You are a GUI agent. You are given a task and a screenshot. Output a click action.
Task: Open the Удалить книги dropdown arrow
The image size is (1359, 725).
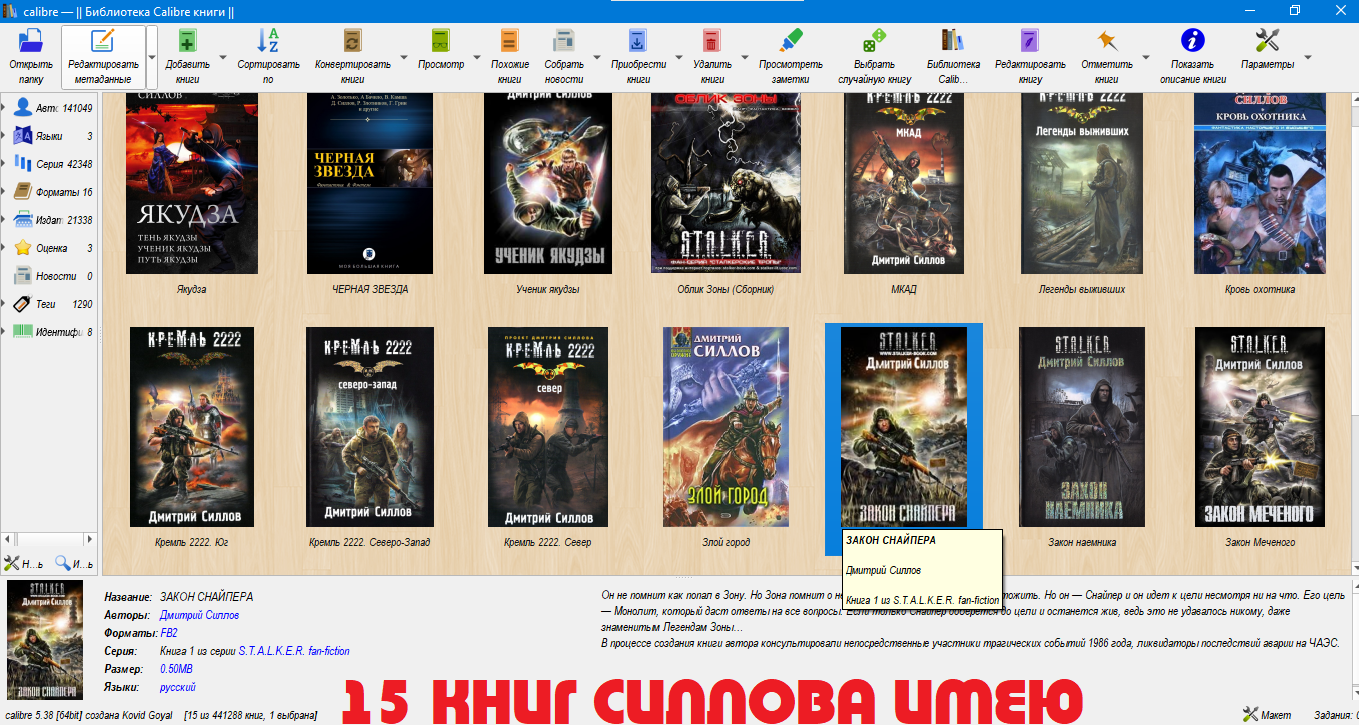(744, 57)
